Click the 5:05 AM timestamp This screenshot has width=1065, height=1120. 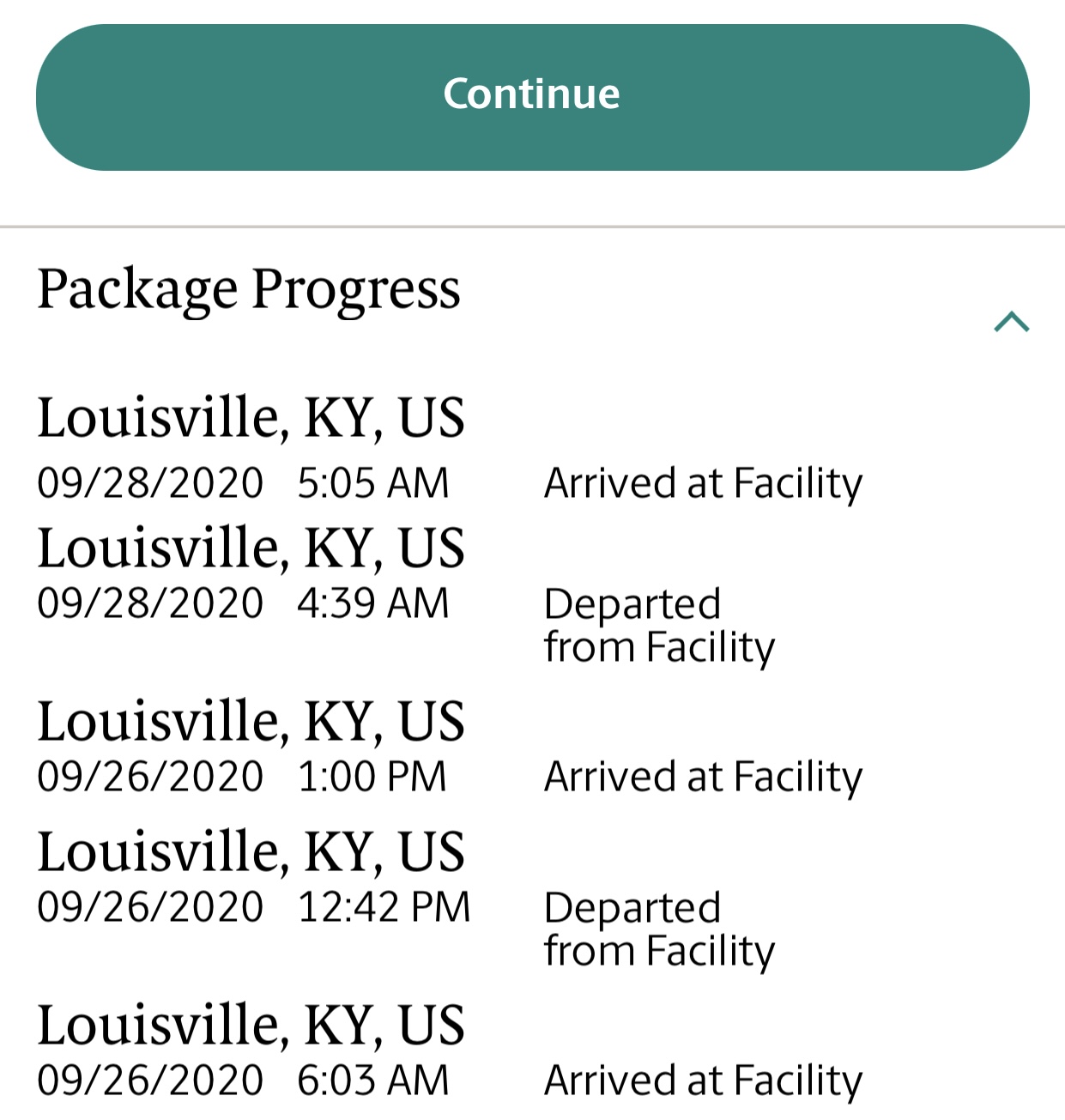point(372,483)
